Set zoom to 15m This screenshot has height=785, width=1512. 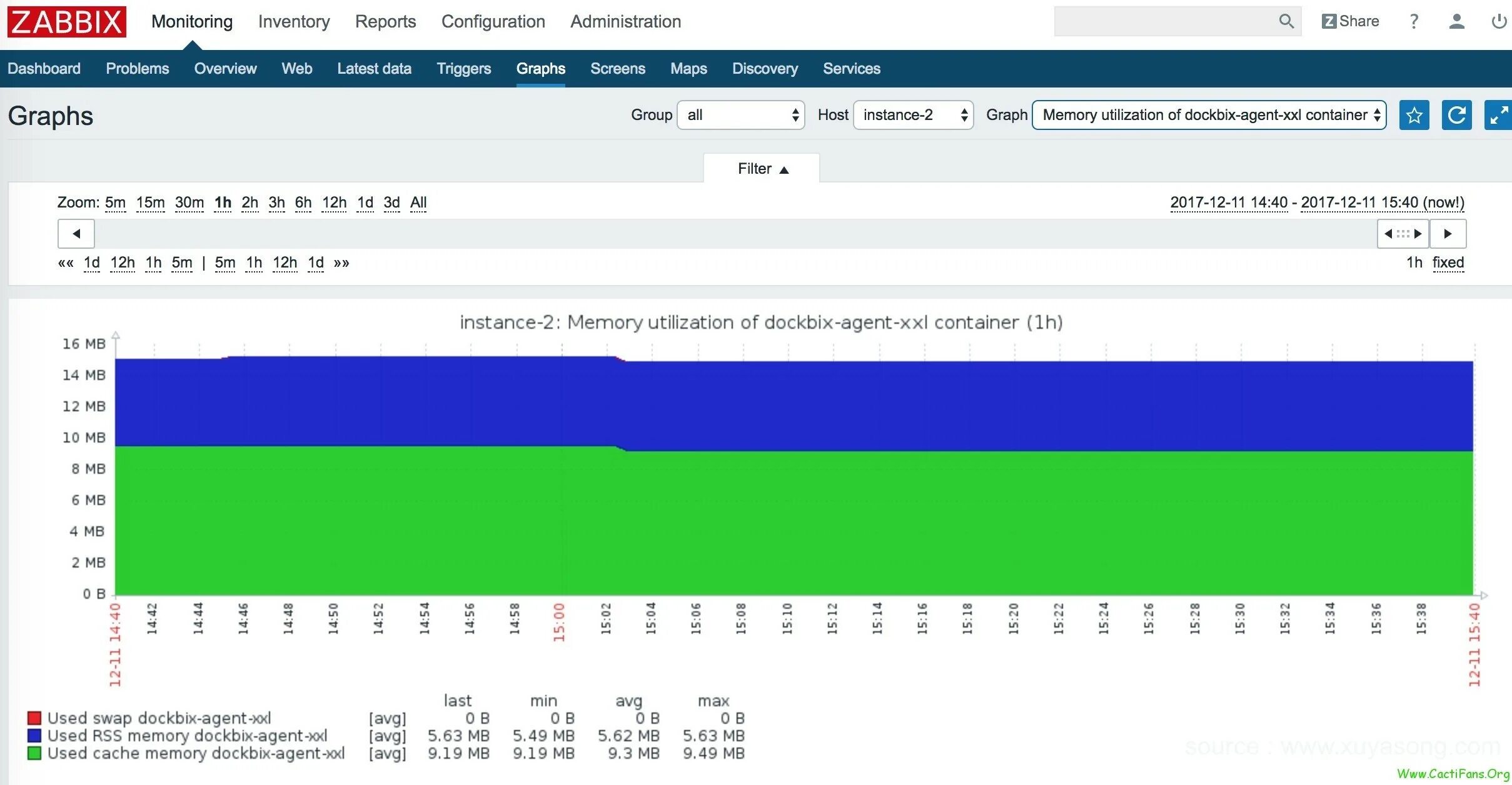pyautogui.click(x=150, y=202)
